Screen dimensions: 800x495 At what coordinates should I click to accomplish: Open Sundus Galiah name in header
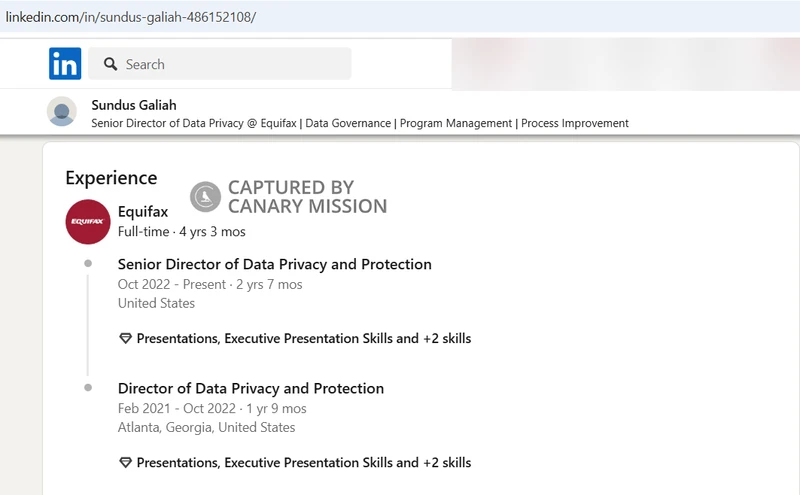(133, 105)
